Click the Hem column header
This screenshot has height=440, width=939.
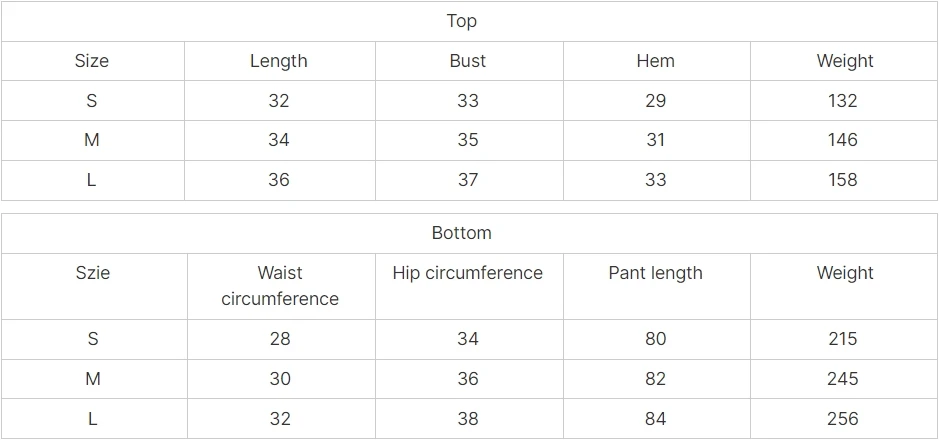(656, 61)
